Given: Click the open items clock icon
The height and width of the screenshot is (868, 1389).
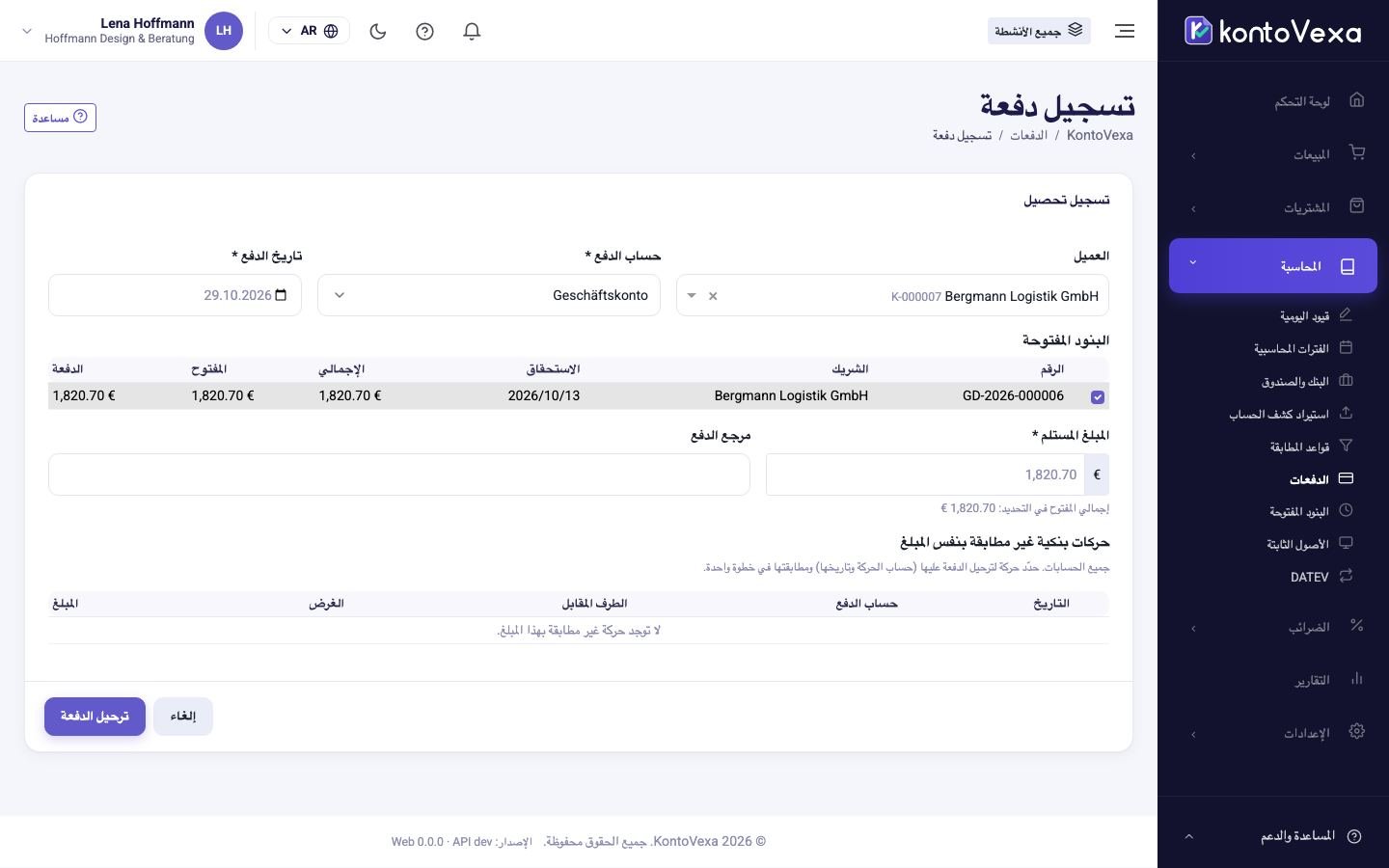Looking at the screenshot, I should coord(1346,510).
